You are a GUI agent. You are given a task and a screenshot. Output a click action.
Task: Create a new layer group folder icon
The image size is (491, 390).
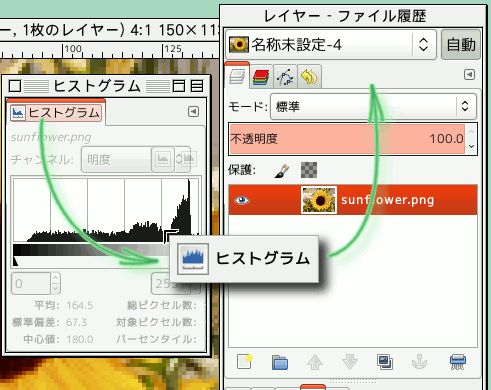click(x=280, y=362)
